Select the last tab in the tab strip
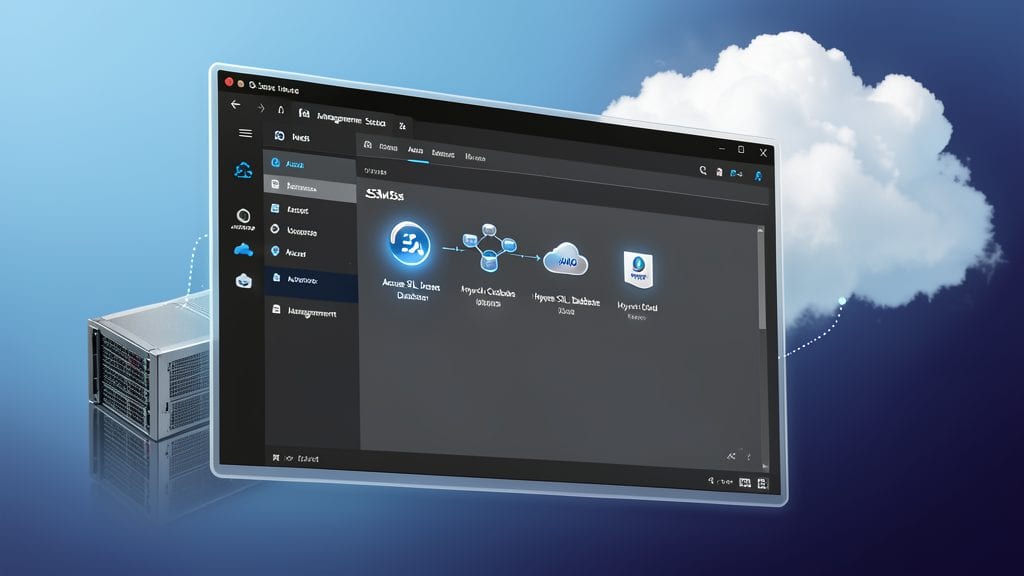This screenshot has width=1024, height=576. pyautogui.click(x=475, y=157)
